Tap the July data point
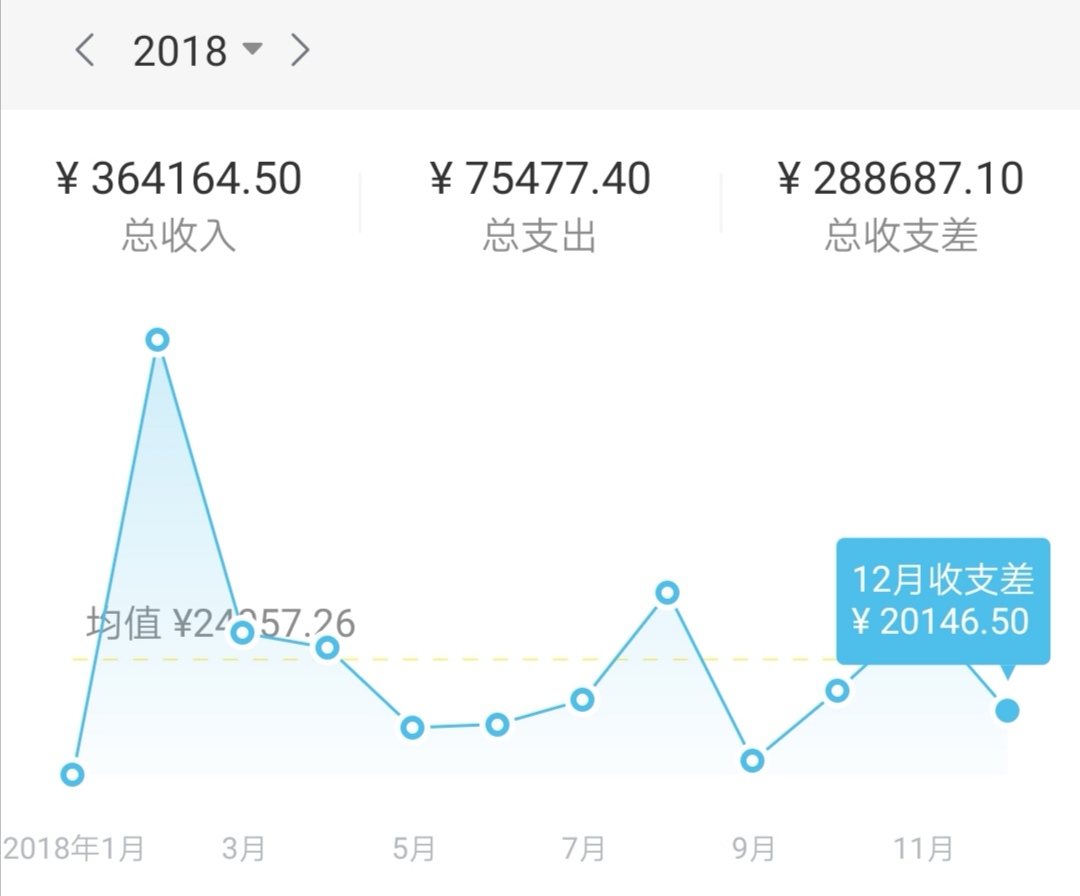The width and height of the screenshot is (1080, 896). (x=583, y=700)
